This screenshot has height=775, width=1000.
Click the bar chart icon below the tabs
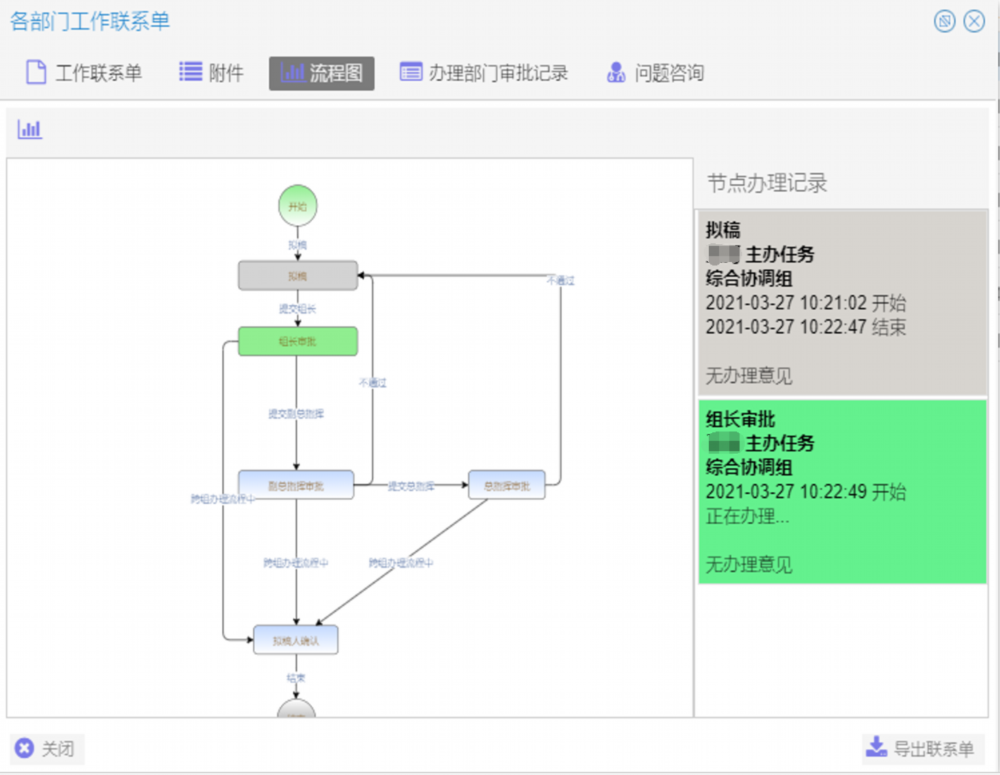click(30, 129)
